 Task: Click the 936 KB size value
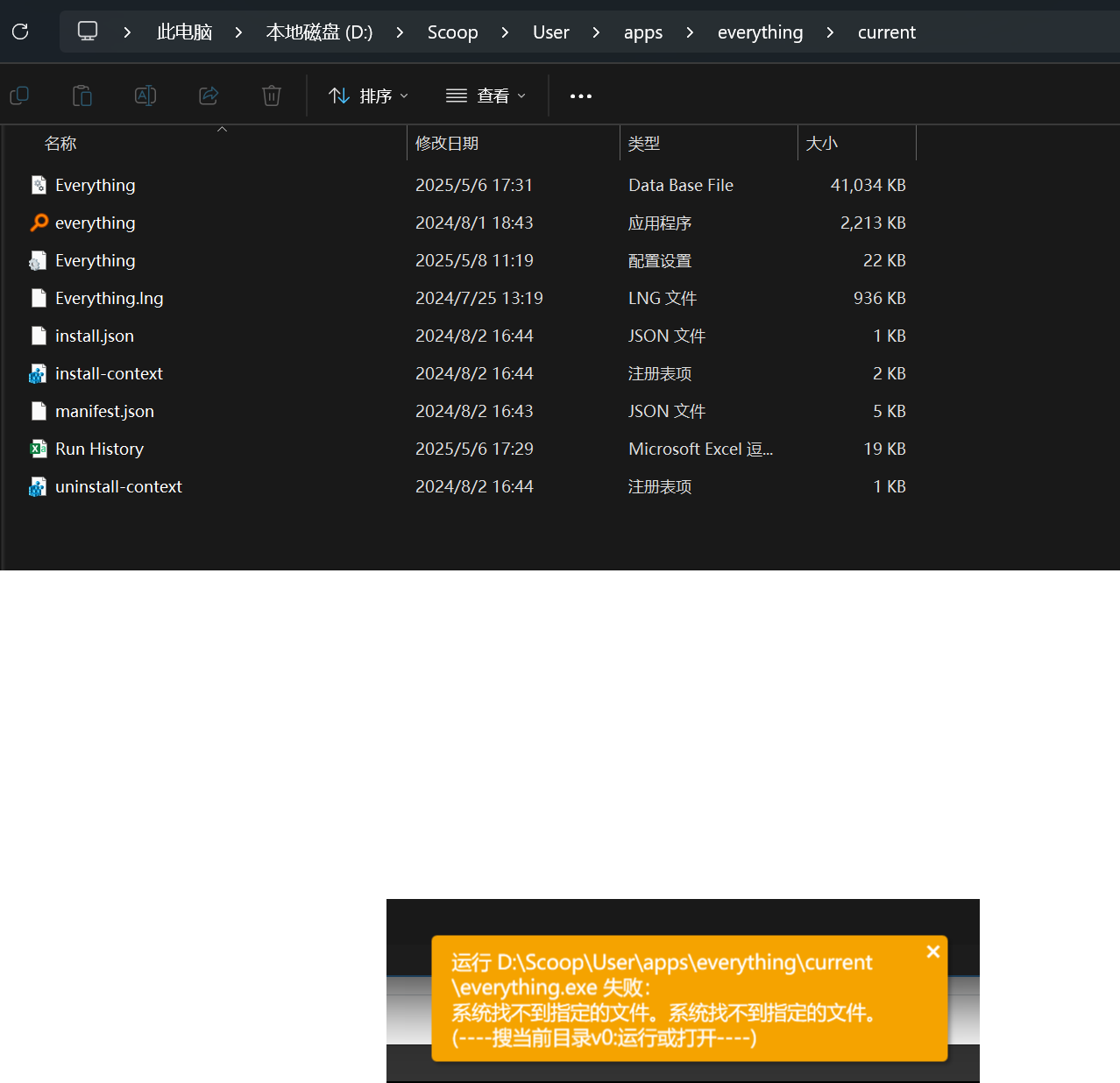[880, 298]
